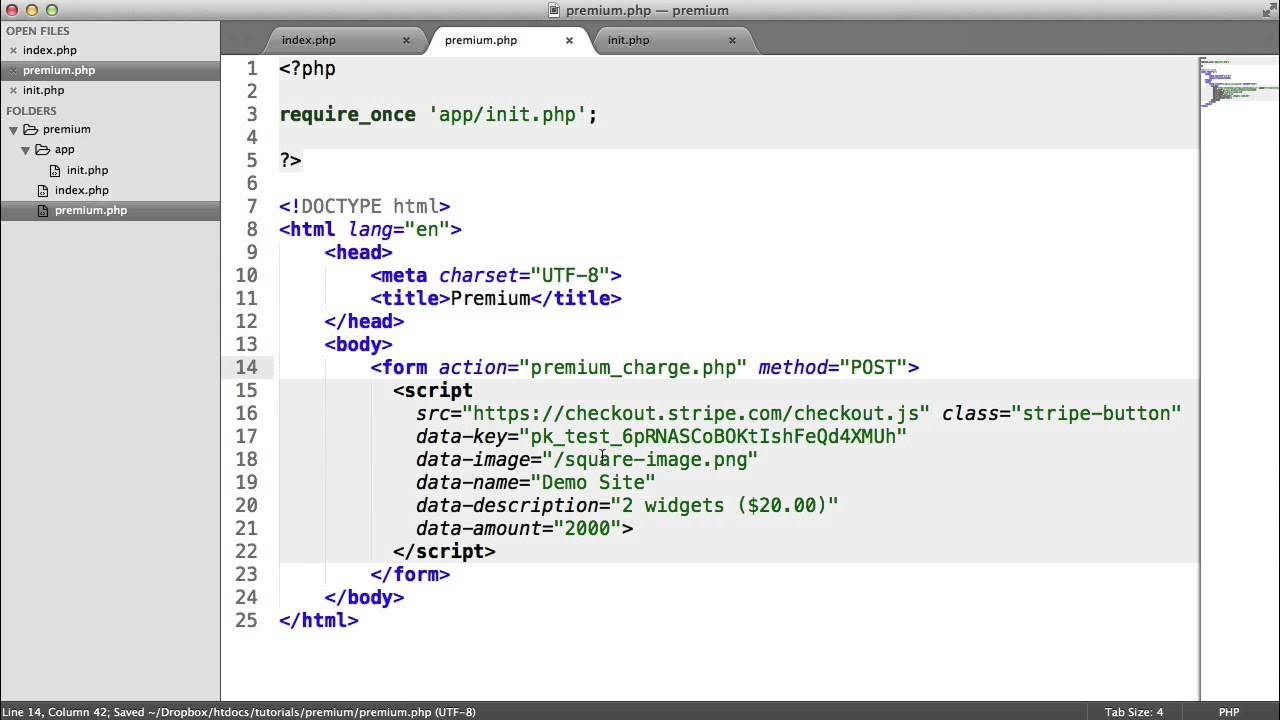
Task: Close premium.php in the Open Files list
Action: 13,70
